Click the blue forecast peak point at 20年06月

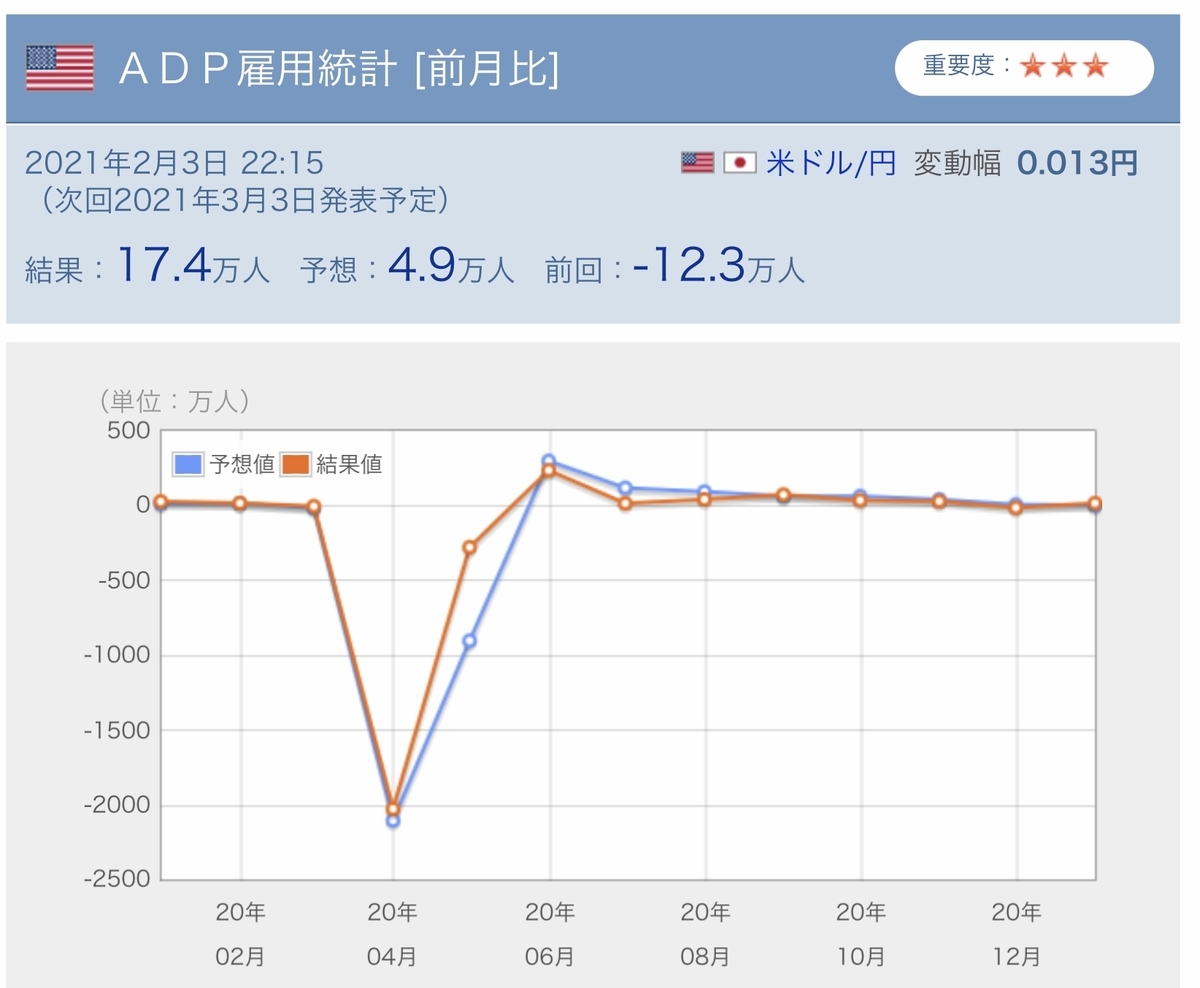pos(549,461)
